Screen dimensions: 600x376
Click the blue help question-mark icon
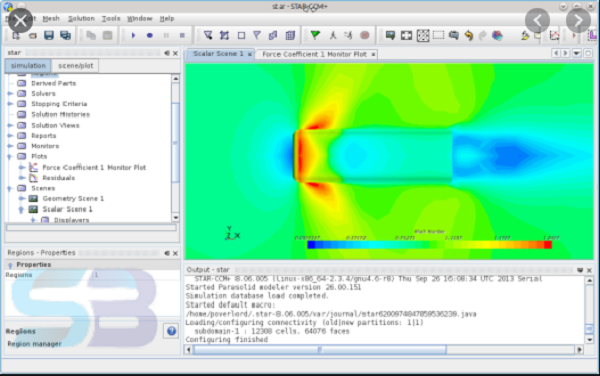click(171, 331)
